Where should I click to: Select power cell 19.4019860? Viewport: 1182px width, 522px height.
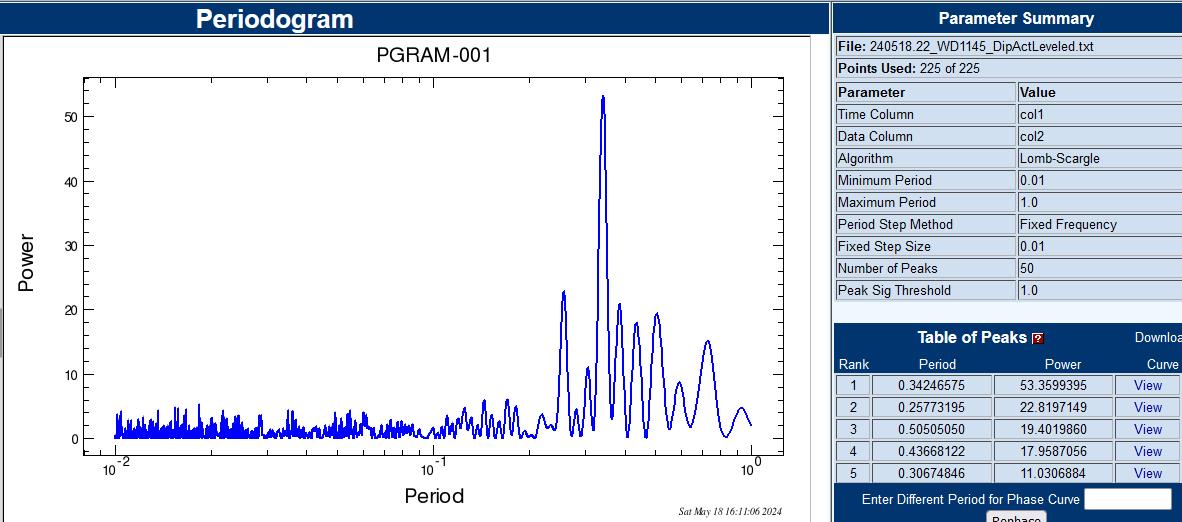1052,429
